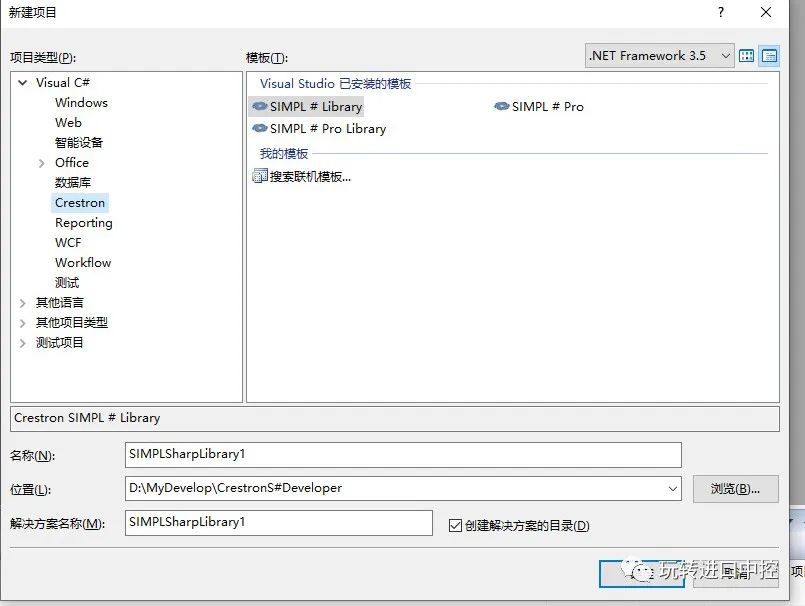Switch to small icons list view

click(769, 55)
